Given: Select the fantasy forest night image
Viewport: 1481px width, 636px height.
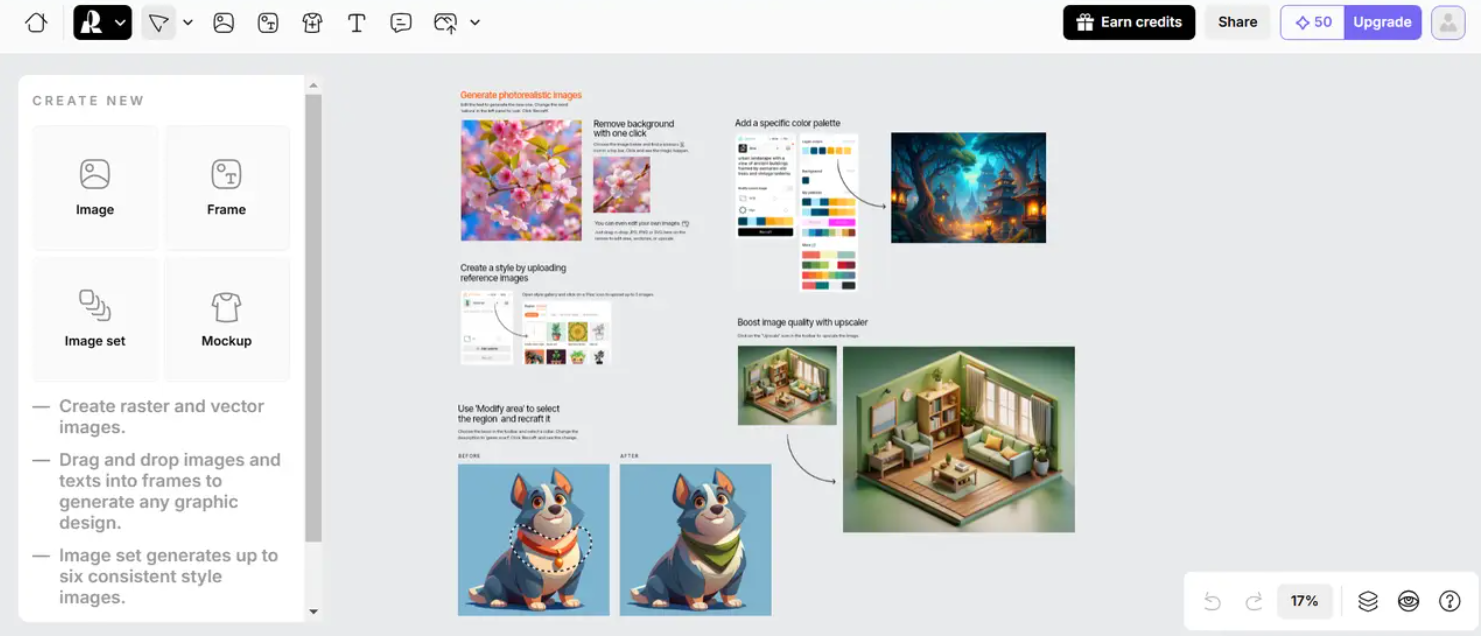Looking at the screenshot, I should [968, 188].
